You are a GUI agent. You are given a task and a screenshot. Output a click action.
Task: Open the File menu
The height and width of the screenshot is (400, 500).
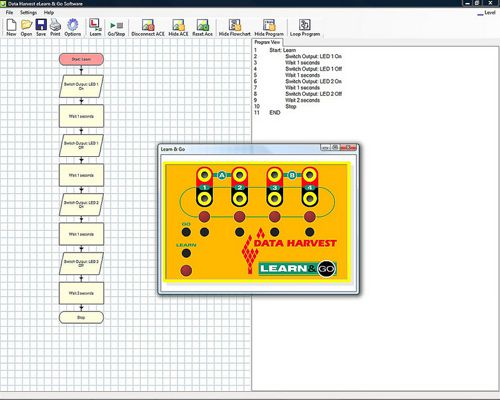click(x=9, y=12)
